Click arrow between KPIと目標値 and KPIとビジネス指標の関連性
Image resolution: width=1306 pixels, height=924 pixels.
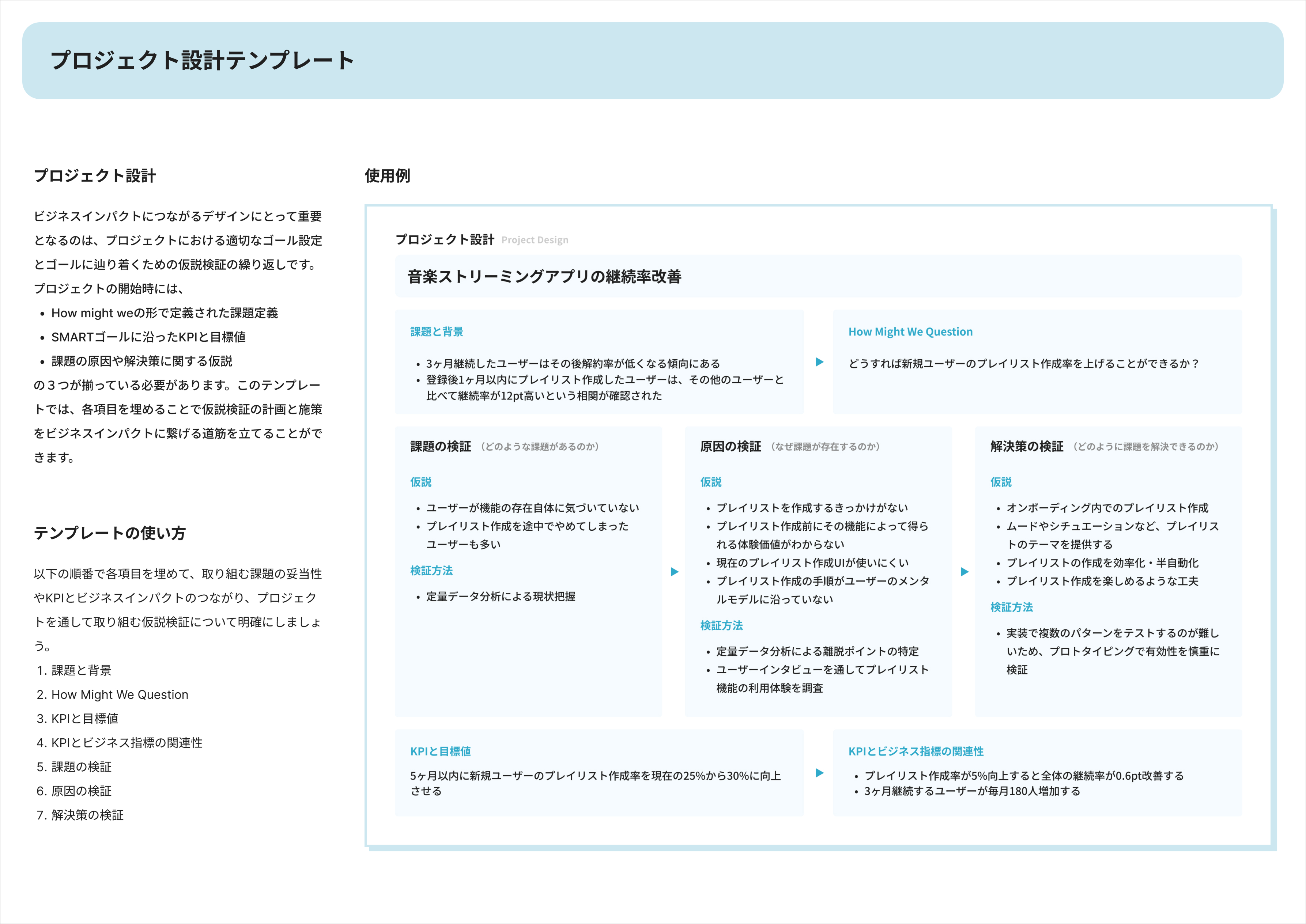pos(819,773)
